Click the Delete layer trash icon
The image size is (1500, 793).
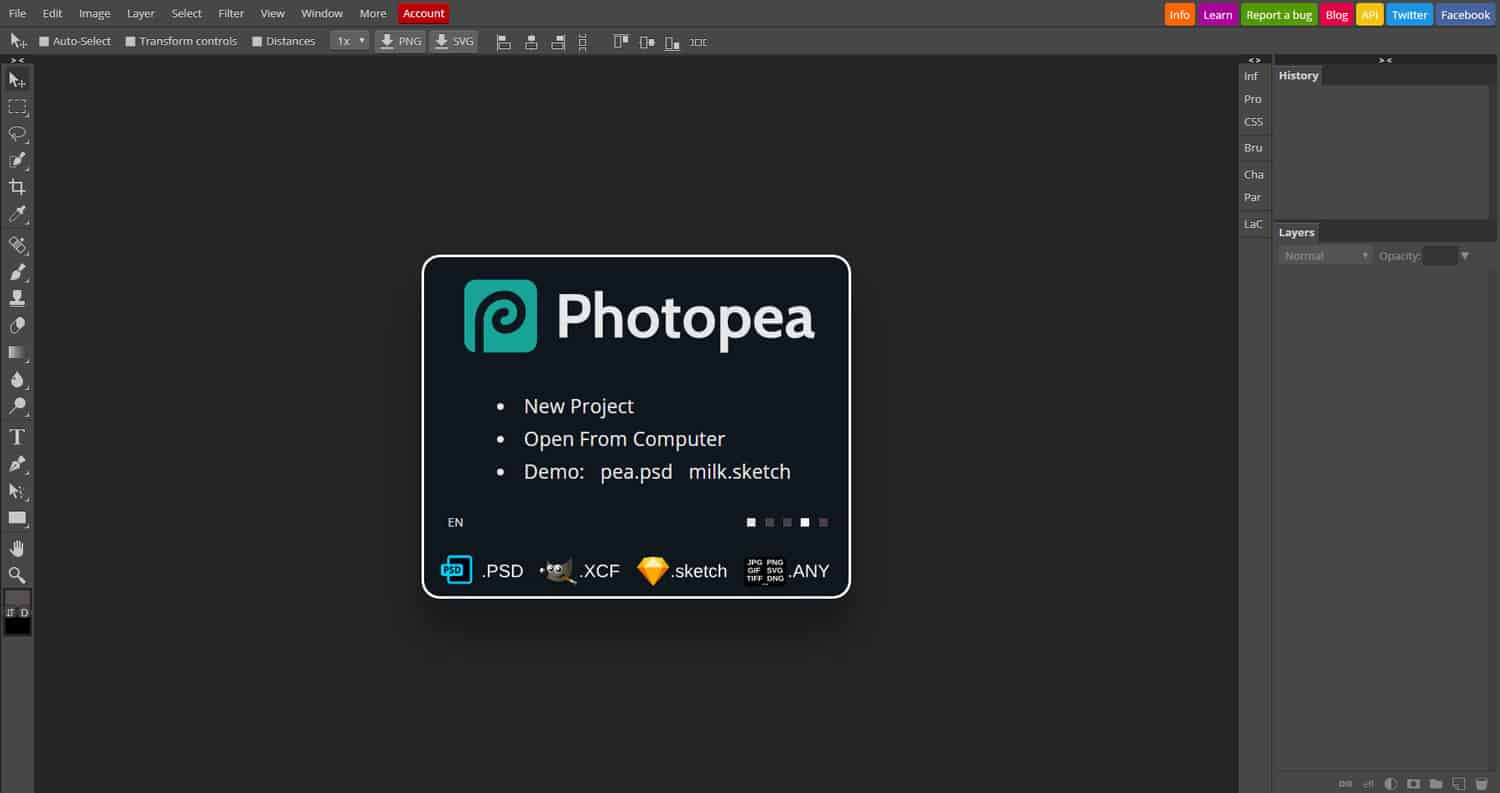(1481, 783)
